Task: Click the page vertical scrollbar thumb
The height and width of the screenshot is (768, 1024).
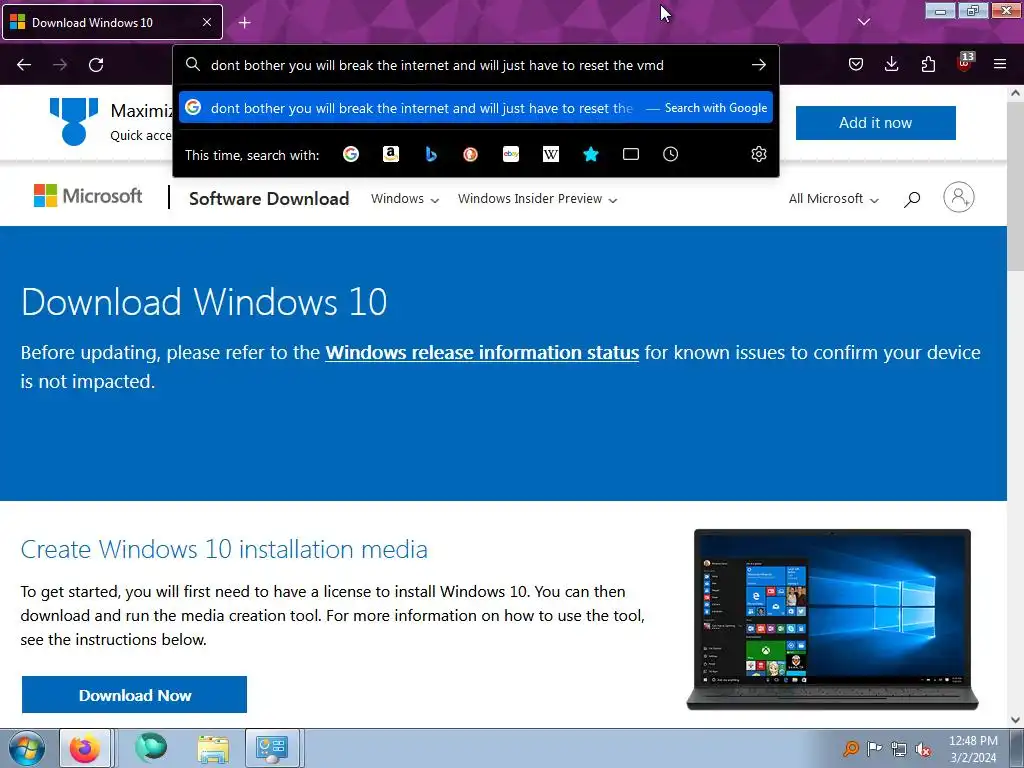Action: pyautogui.click(x=1015, y=186)
